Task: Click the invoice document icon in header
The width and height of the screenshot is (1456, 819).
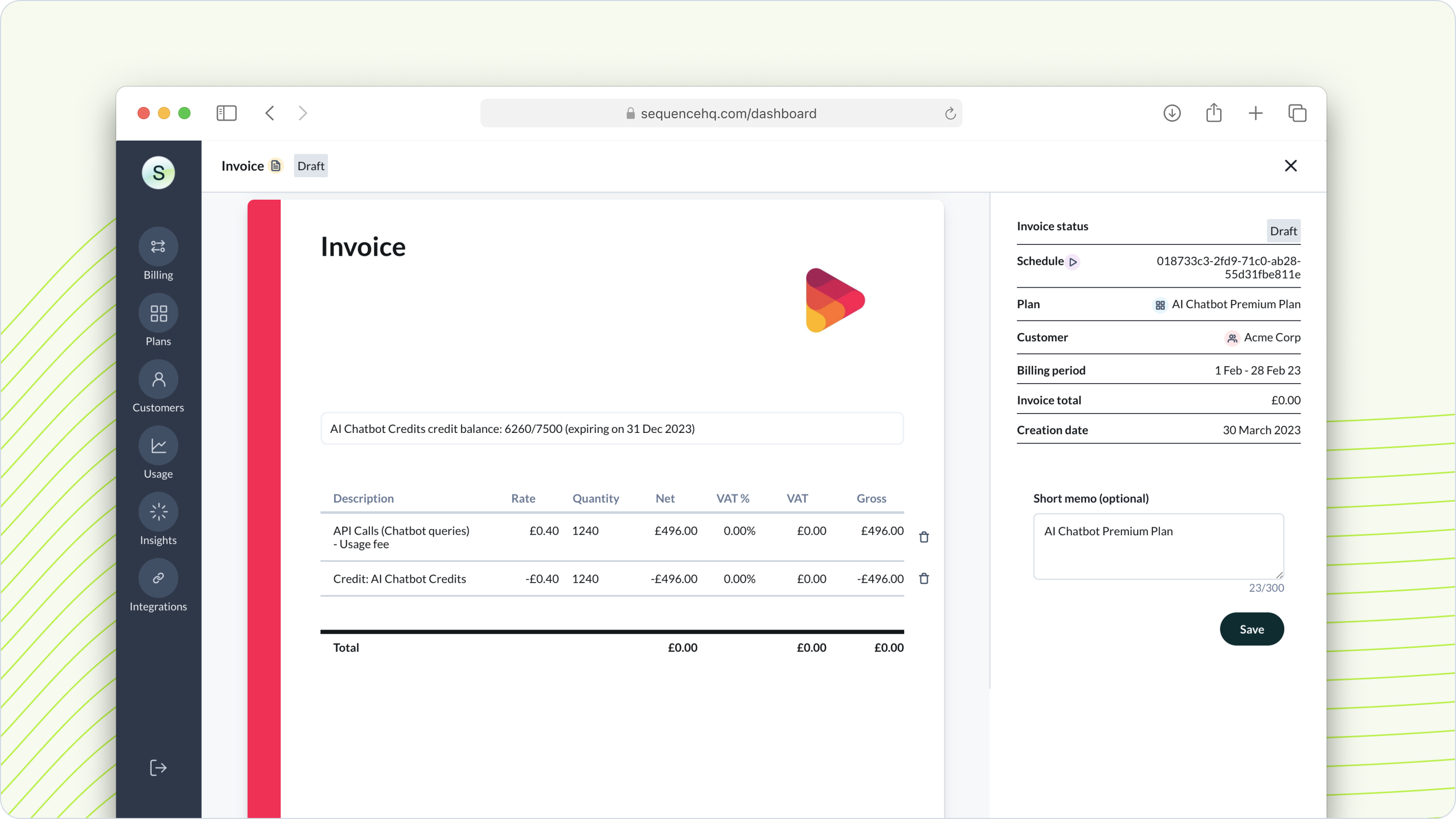Action: pos(276,166)
